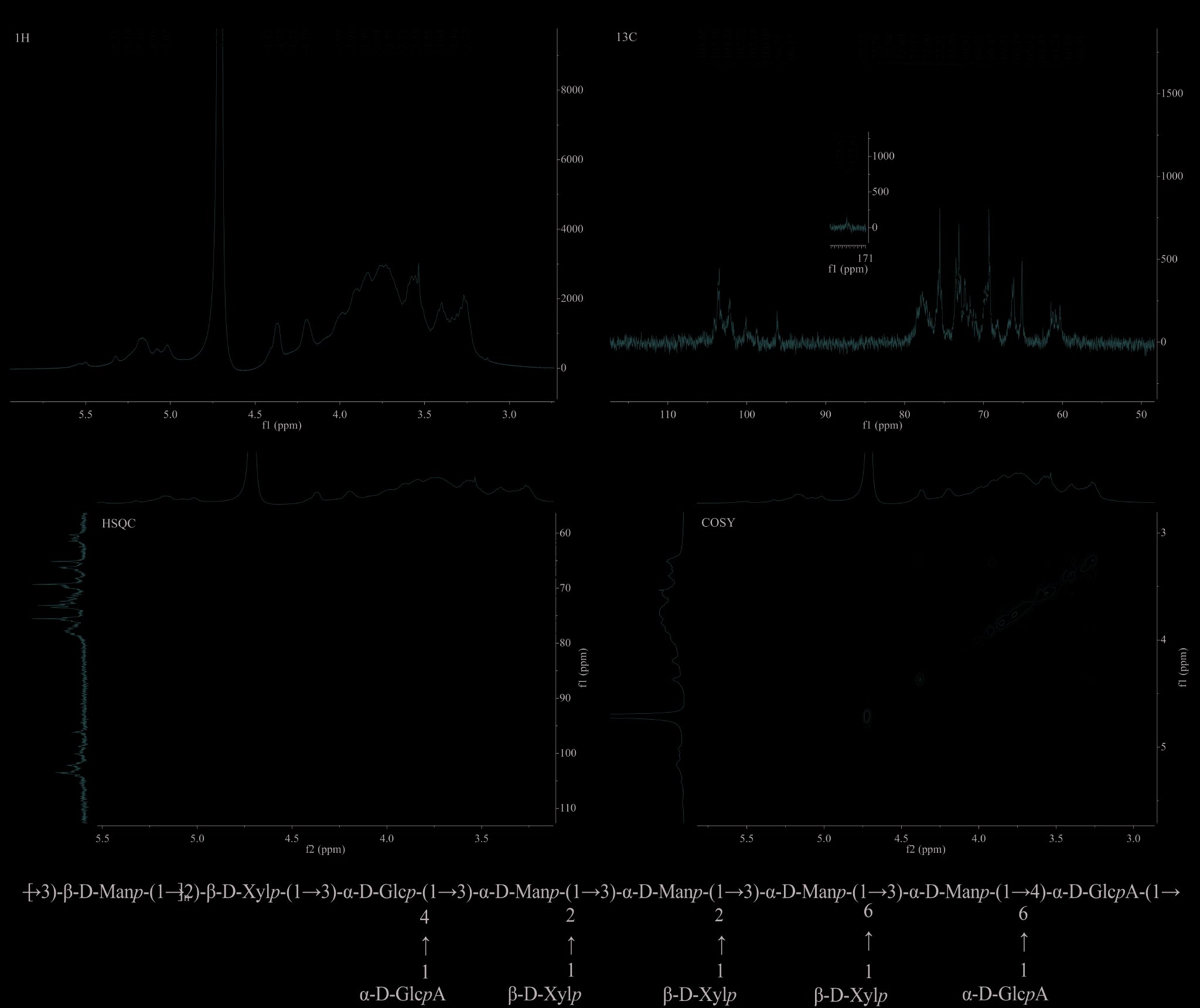1200x1008 pixels.
Task: Click the 5.5 ppm tick on 1H axis
Action: (86, 414)
